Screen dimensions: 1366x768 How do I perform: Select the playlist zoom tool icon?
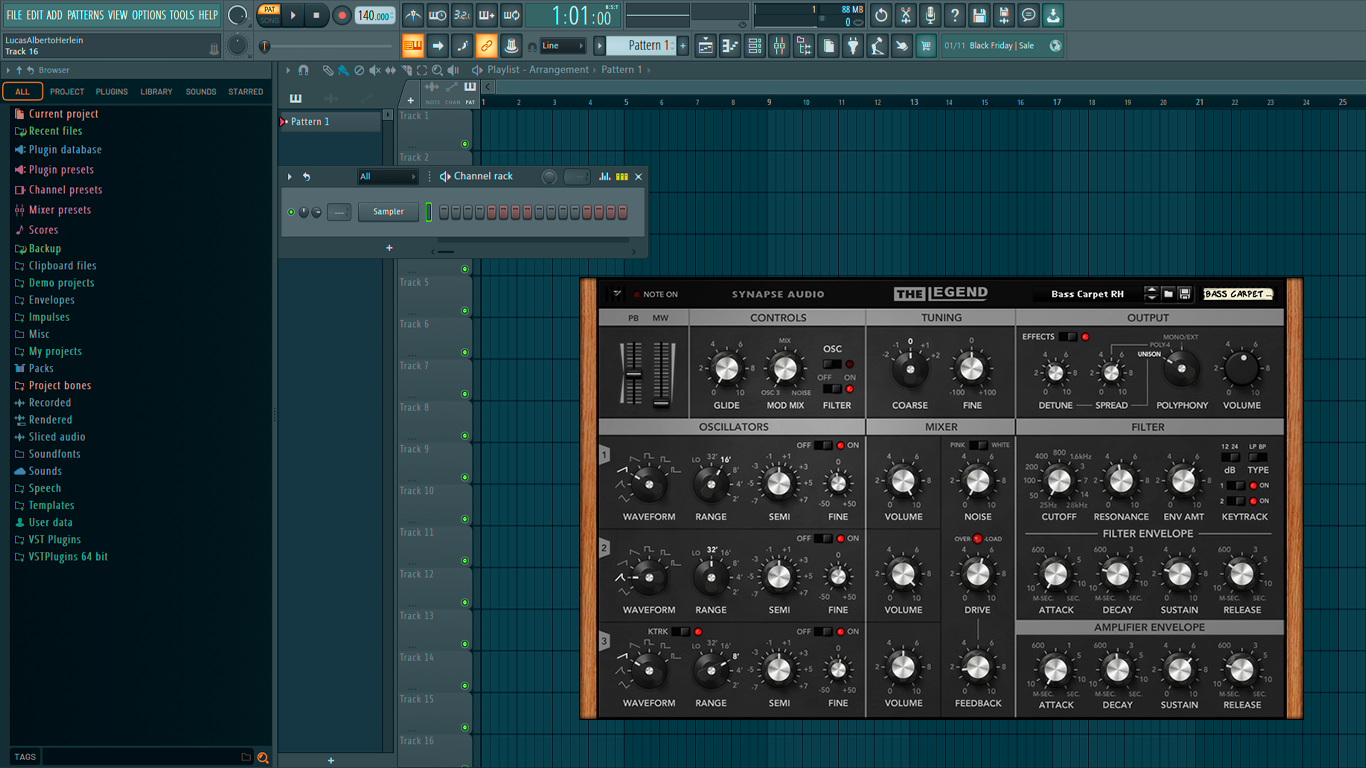[437, 70]
